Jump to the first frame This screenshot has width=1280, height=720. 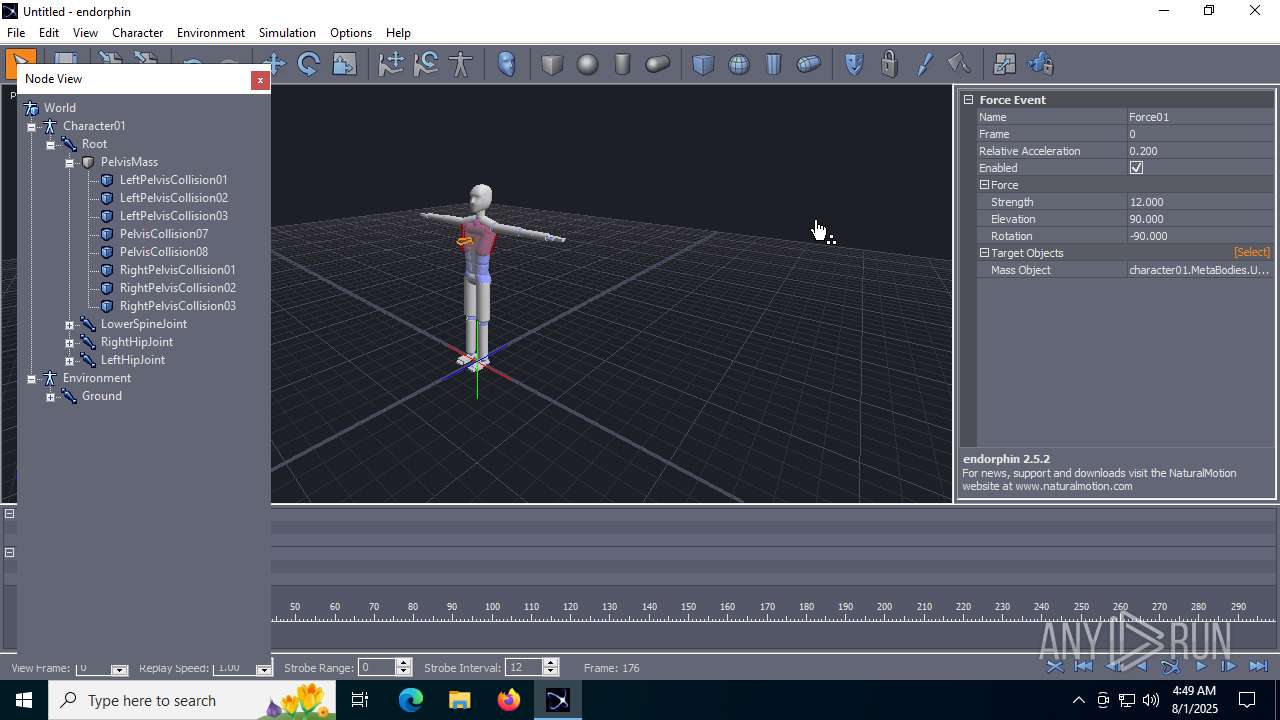1083,666
